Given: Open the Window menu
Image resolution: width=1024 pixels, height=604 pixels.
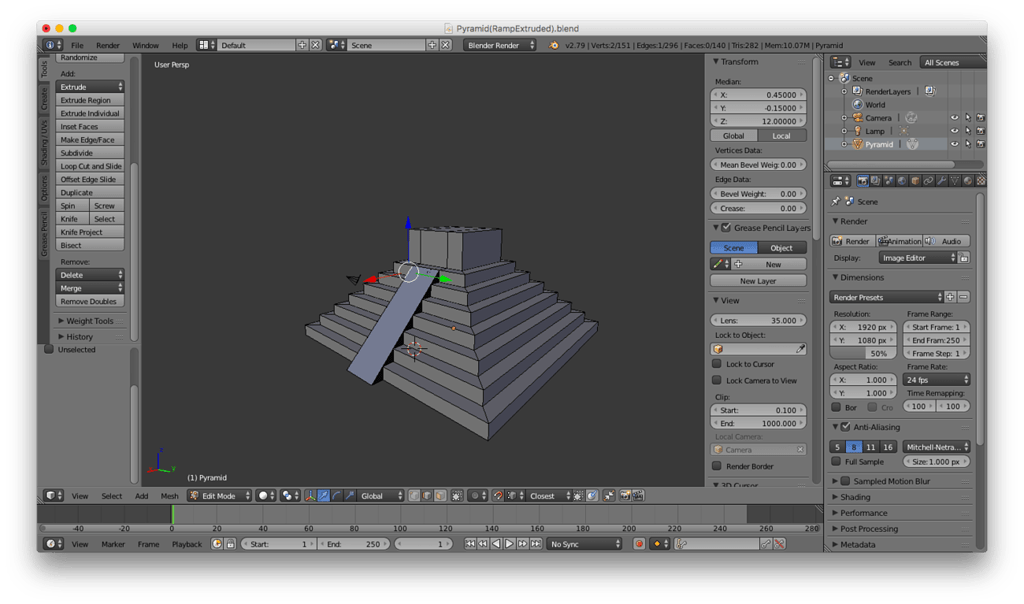Looking at the screenshot, I should tap(145, 45).
